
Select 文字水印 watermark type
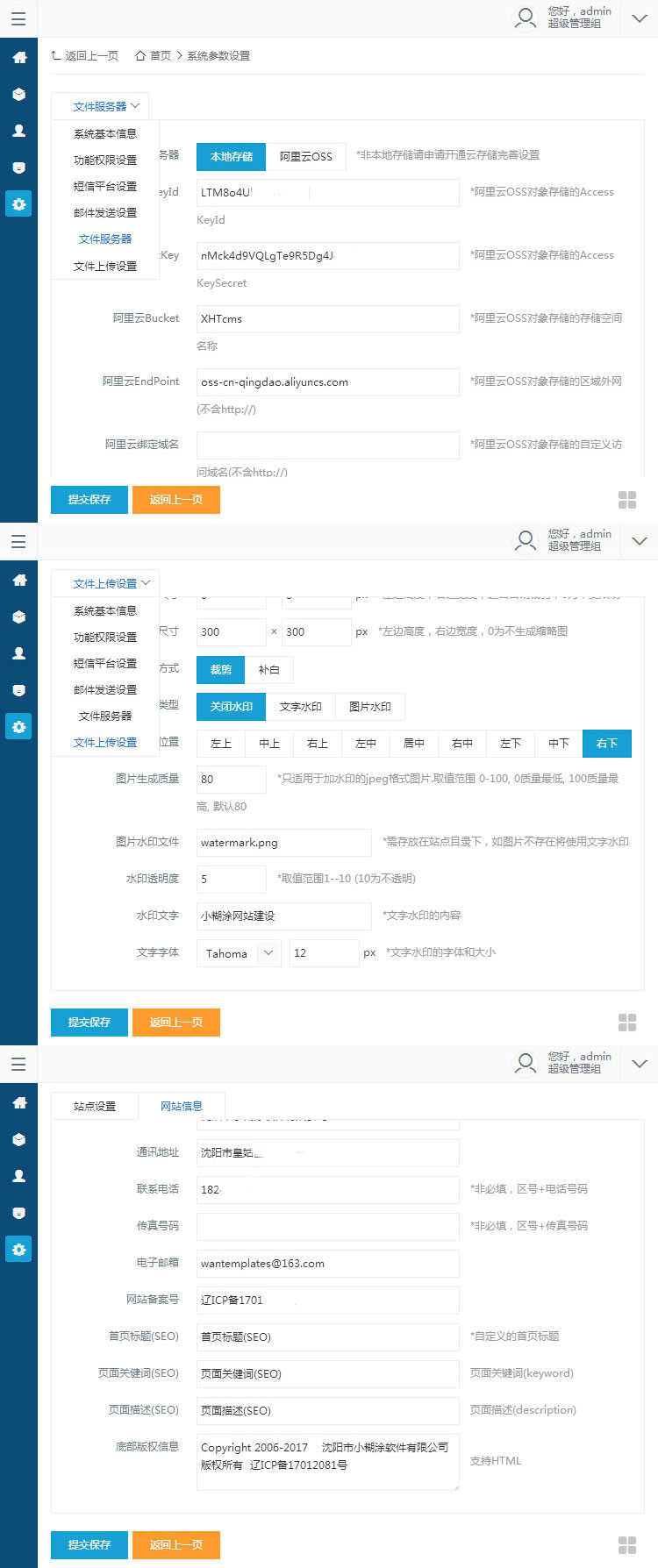(301, 706)
